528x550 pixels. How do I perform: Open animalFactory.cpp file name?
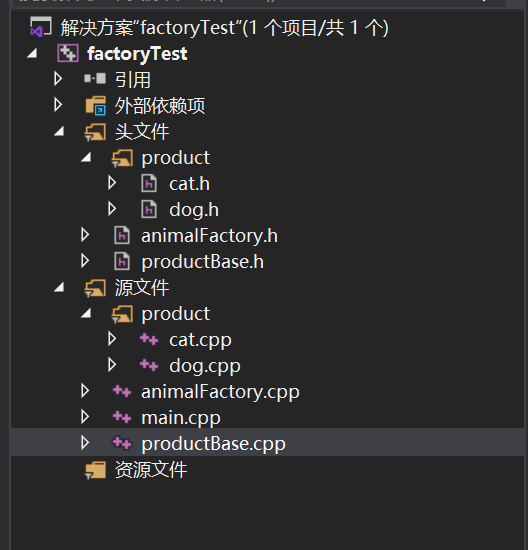220,392
